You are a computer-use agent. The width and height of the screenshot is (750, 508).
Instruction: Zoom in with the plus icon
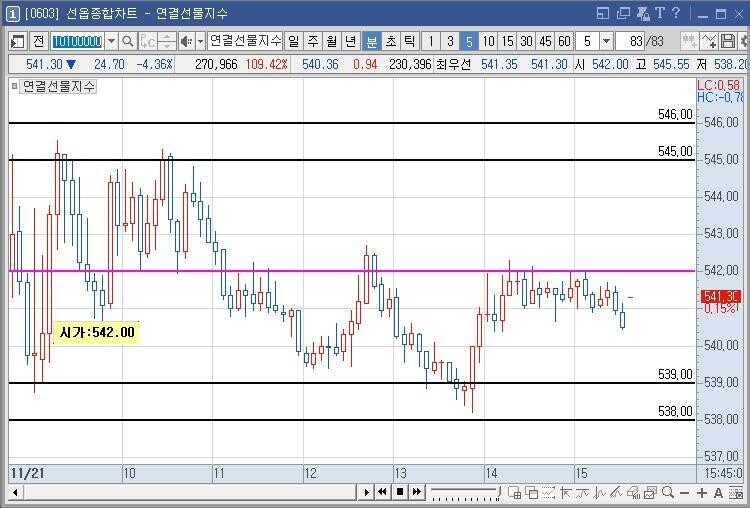click(x=702, y=492)
